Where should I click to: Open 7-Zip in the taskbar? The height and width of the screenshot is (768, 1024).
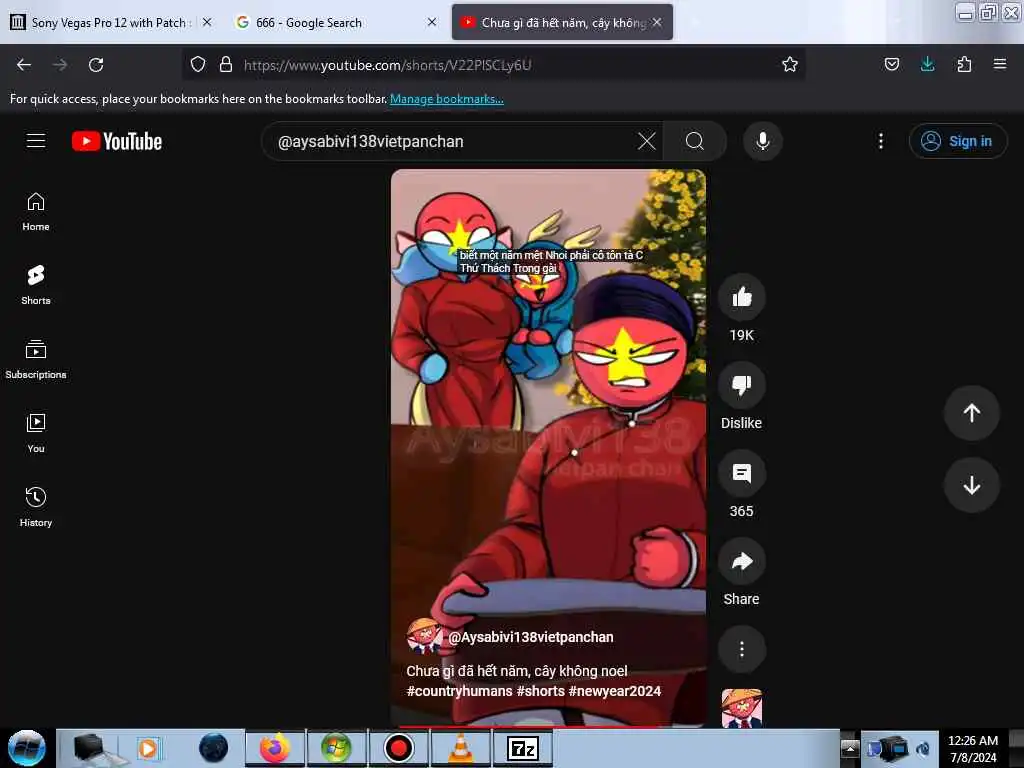[522, 748]
